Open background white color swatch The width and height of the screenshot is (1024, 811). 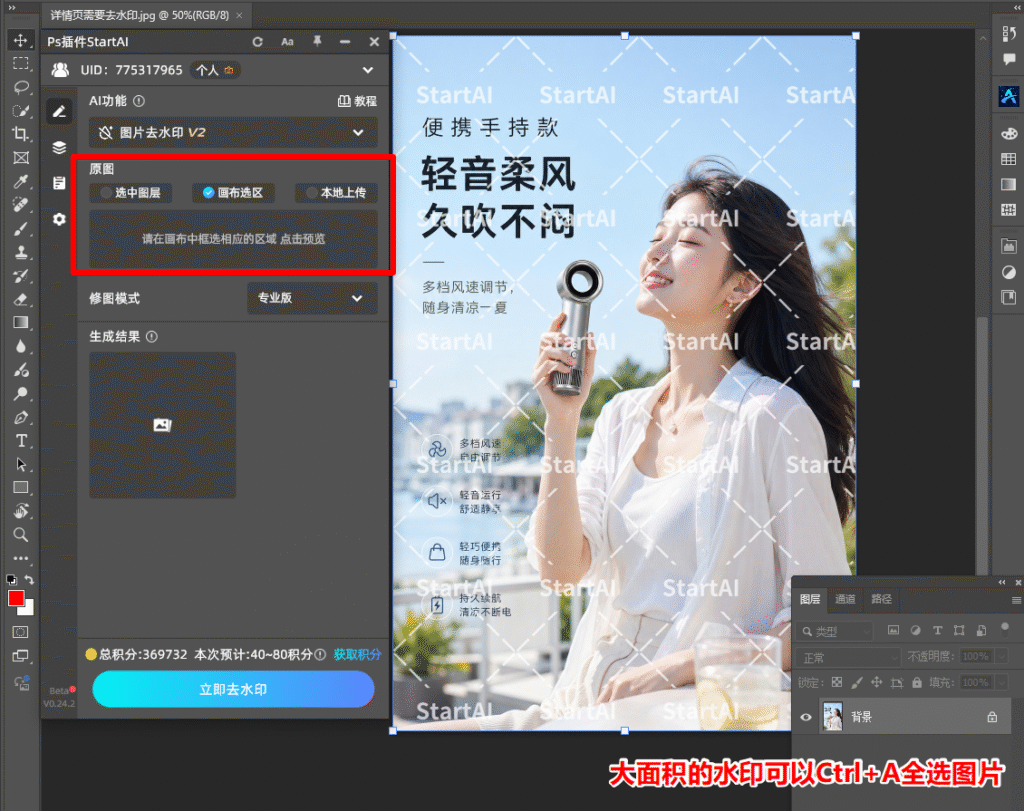(x=27, y=609)
